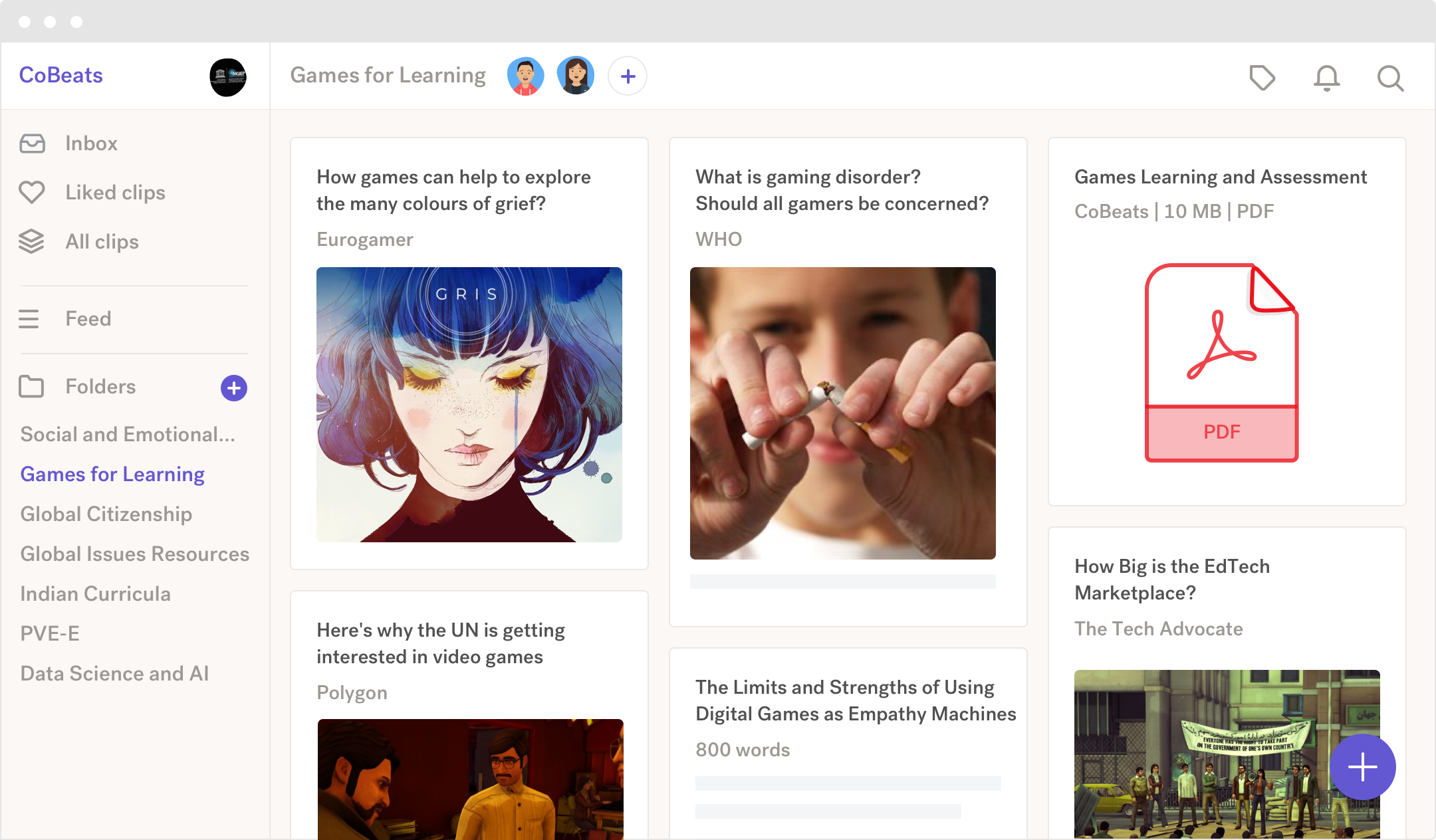Open the Social and Emotional folder

(128, 435)
